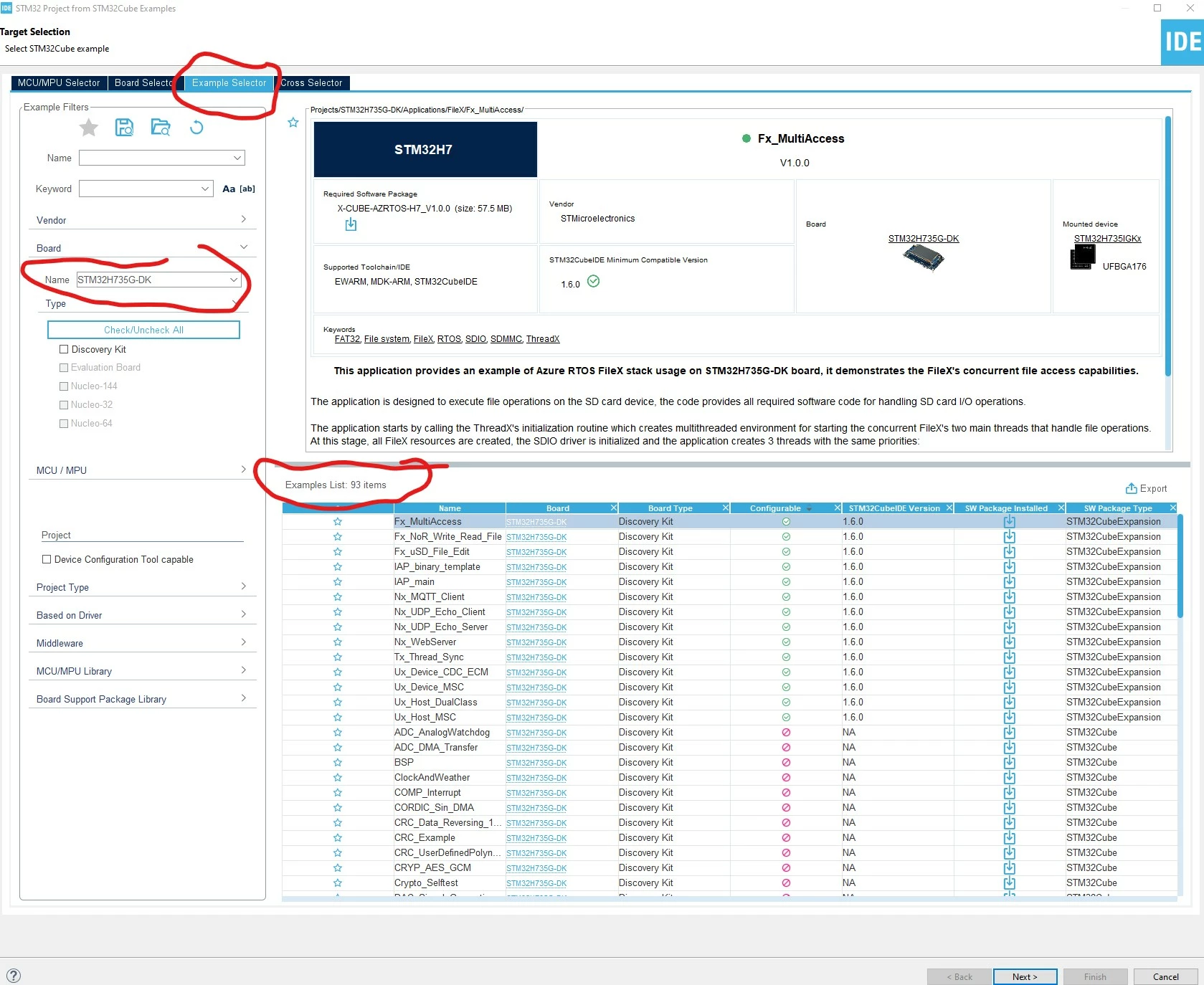Select the Example Selector tab
The width and height of the screenshot is (1204, 985).
[229, 83]
